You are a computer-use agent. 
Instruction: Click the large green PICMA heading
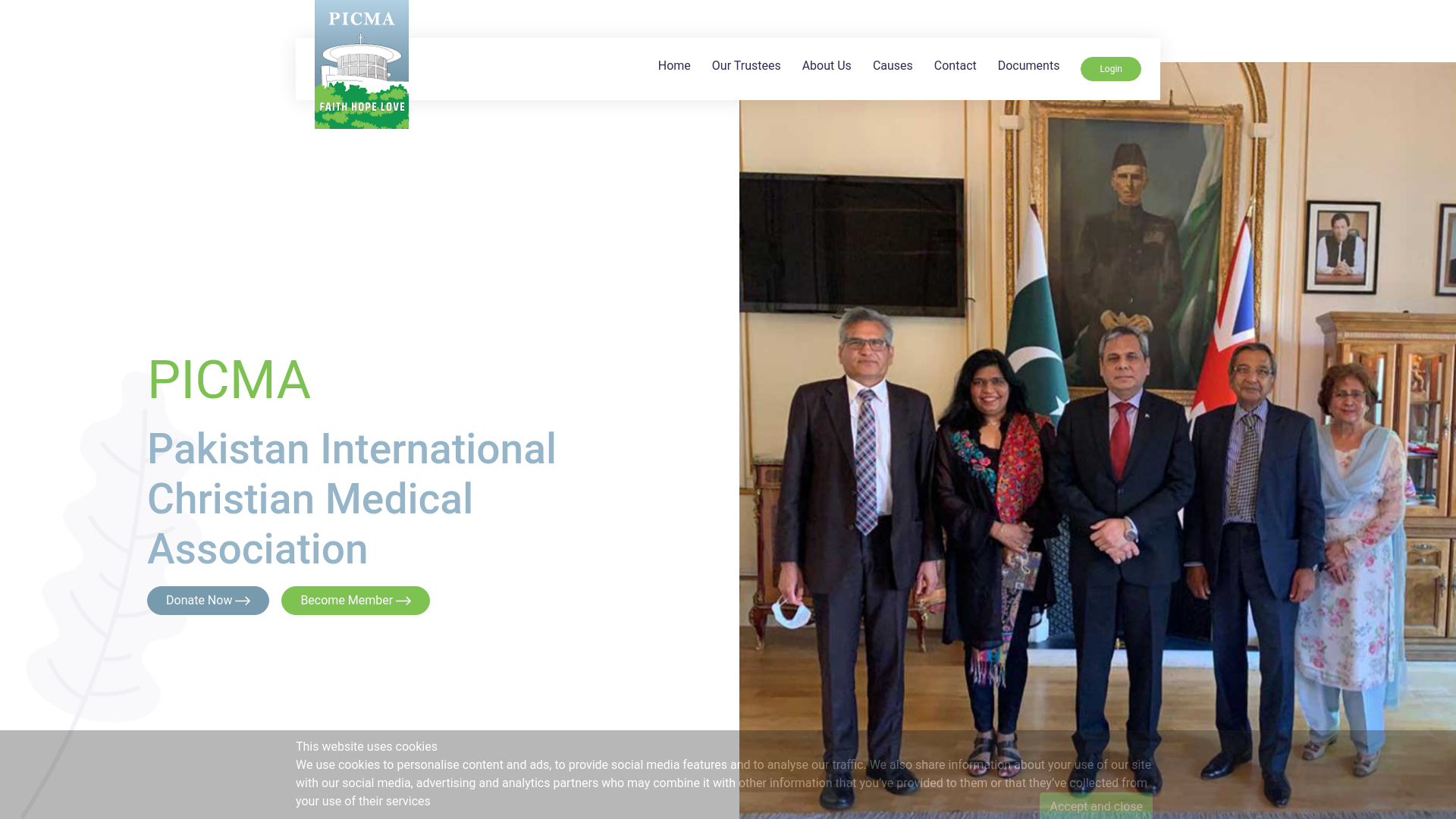229,380
